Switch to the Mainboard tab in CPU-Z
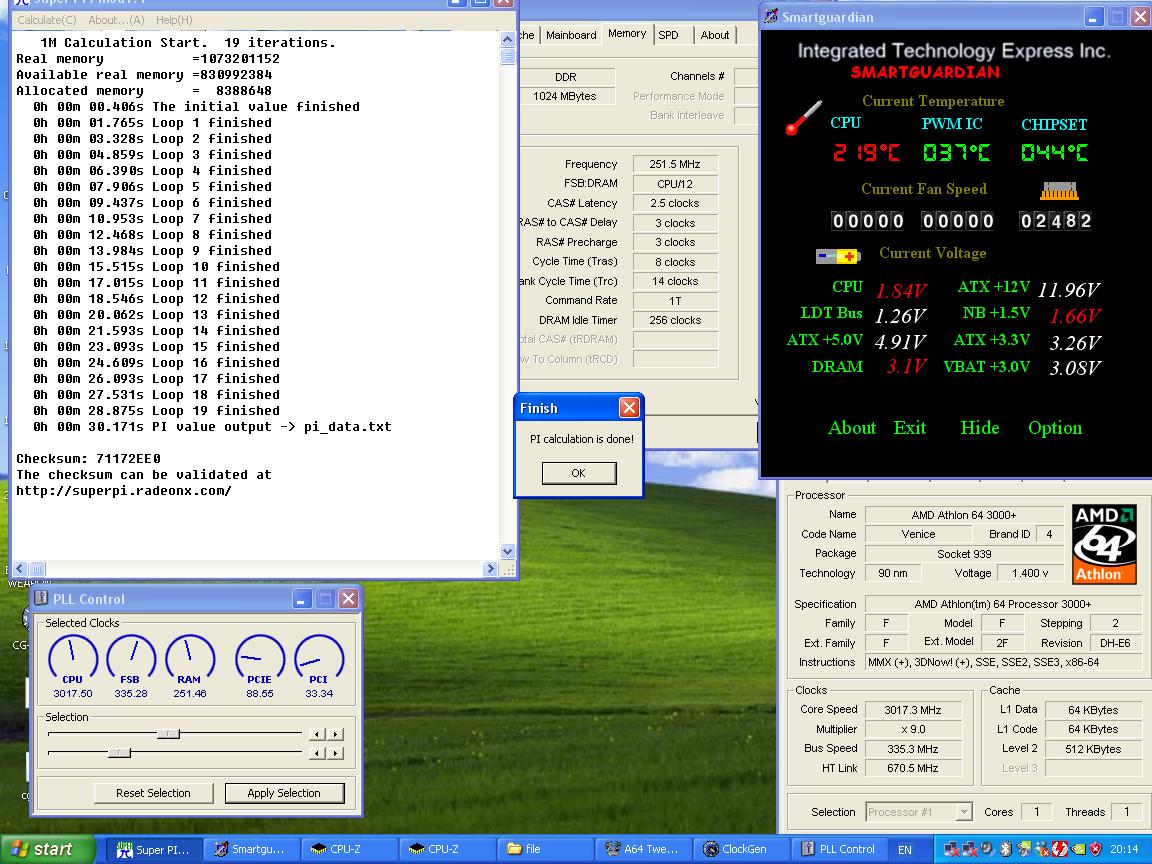The image size is (1152, 864). pyautogui.click(x=571, y=35)
